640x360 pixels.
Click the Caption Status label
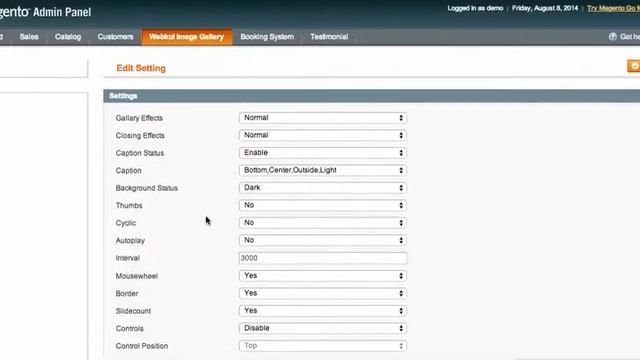140,153
